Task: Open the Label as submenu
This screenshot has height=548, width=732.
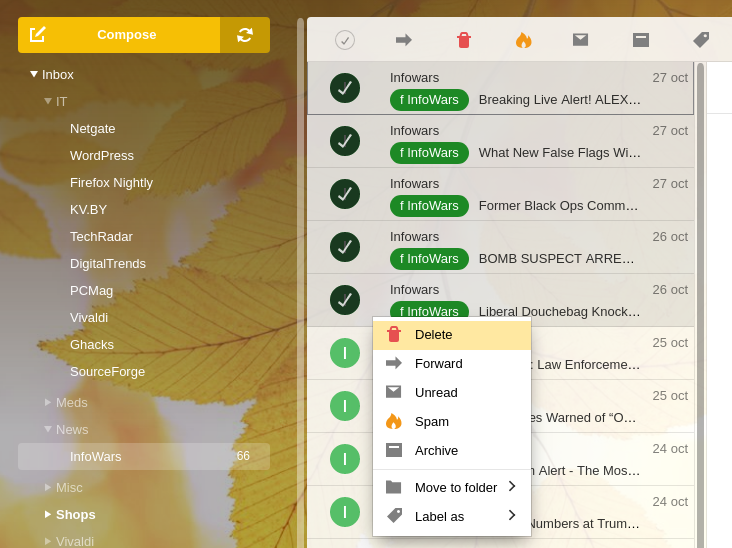Action: 452,516
